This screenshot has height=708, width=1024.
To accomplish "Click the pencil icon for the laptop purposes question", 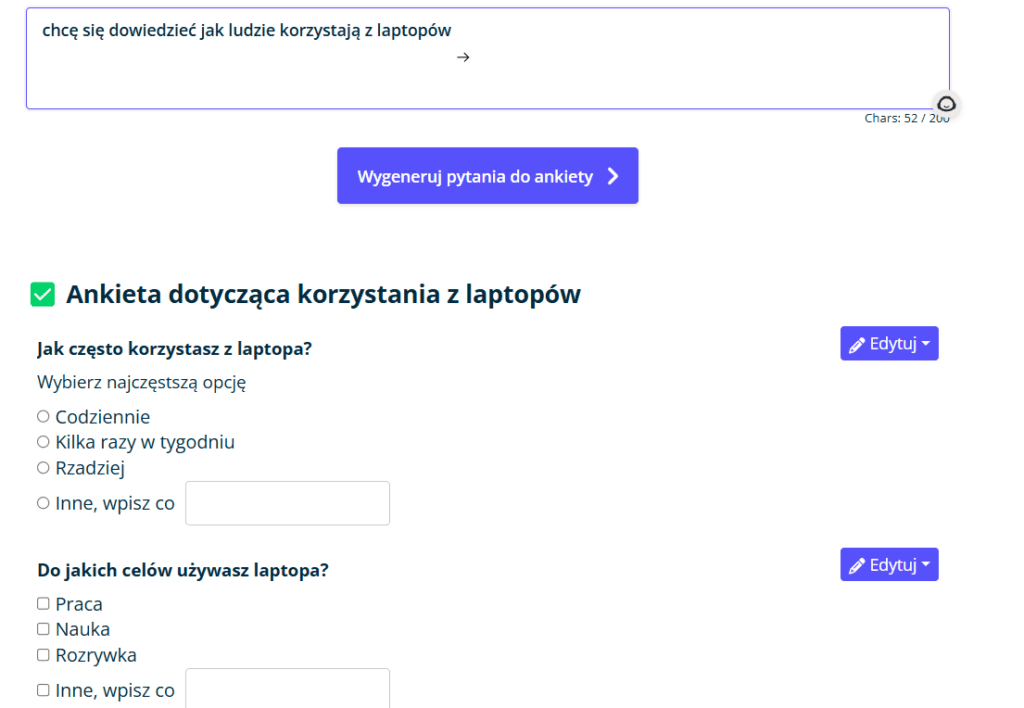I will click(856, 566).
